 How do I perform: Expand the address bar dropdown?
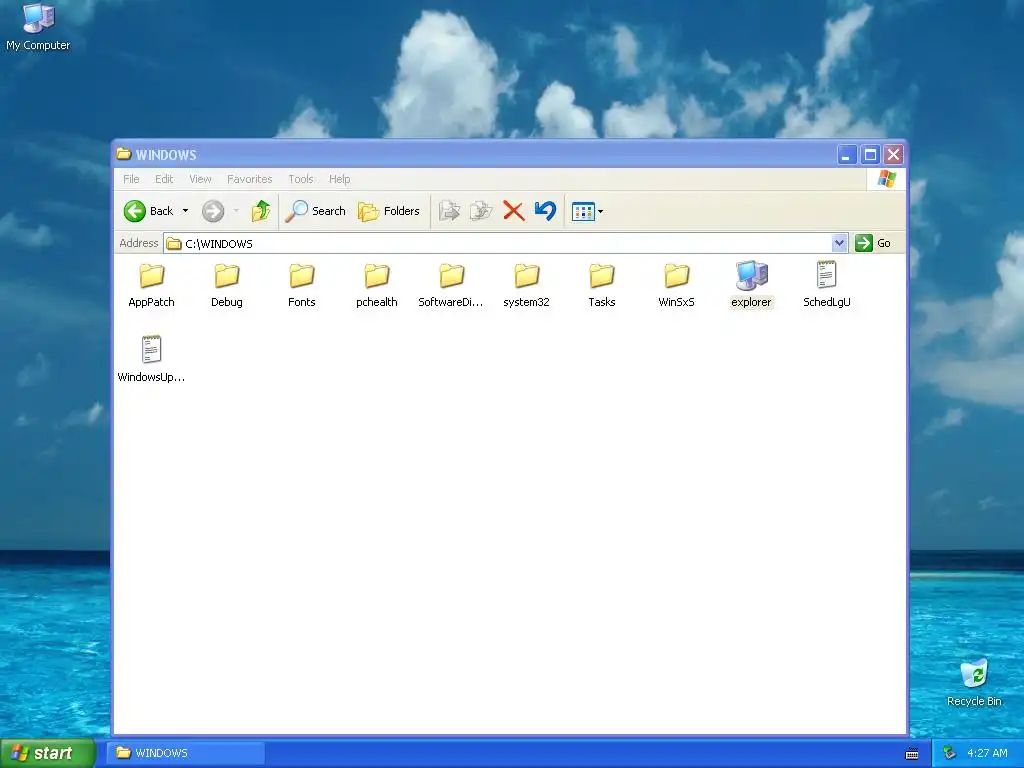click(x=839, y=243)
